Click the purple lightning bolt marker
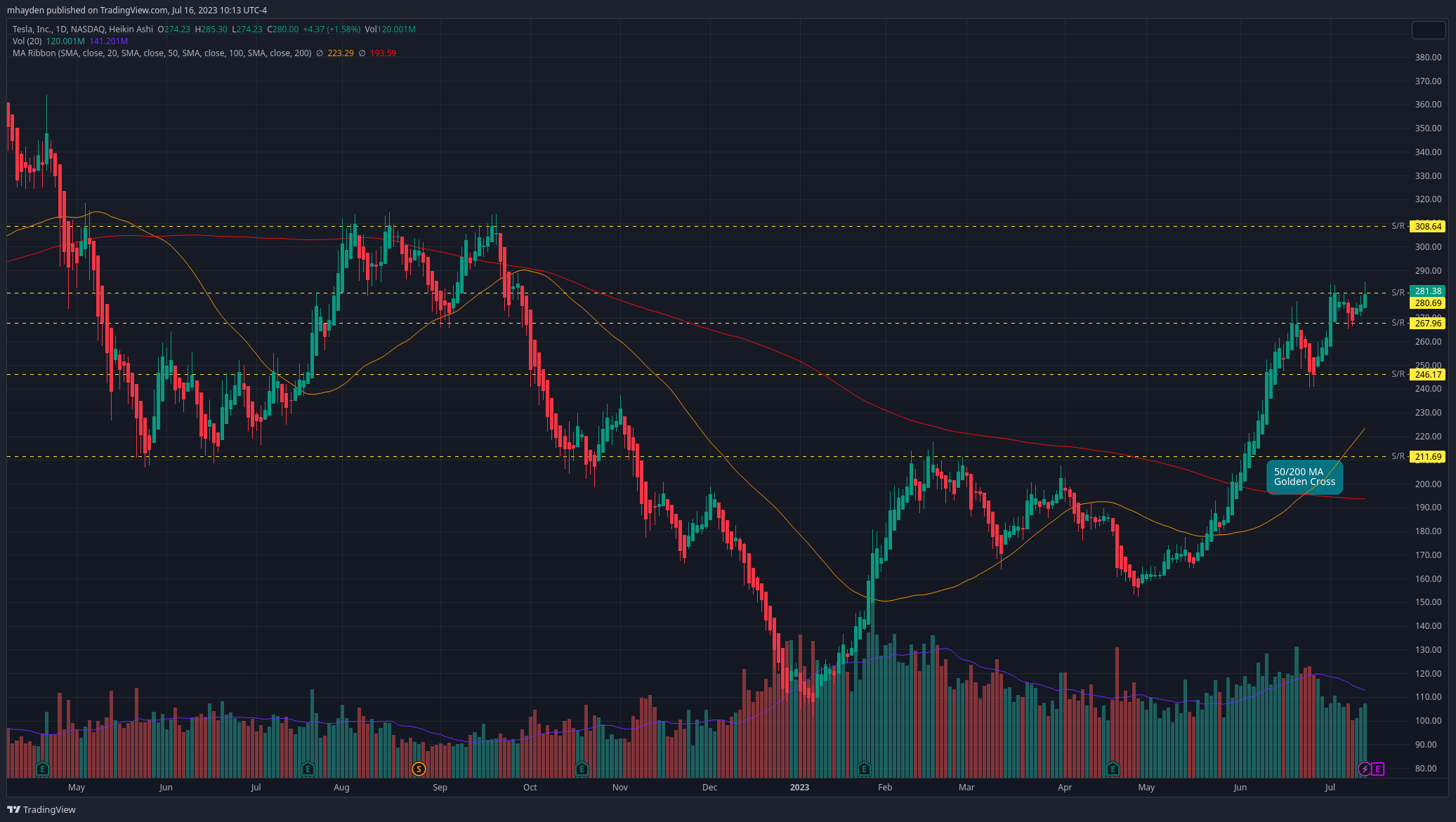Image resolution: width=1456 pixels, height=822 pixels. point(1364,769)
